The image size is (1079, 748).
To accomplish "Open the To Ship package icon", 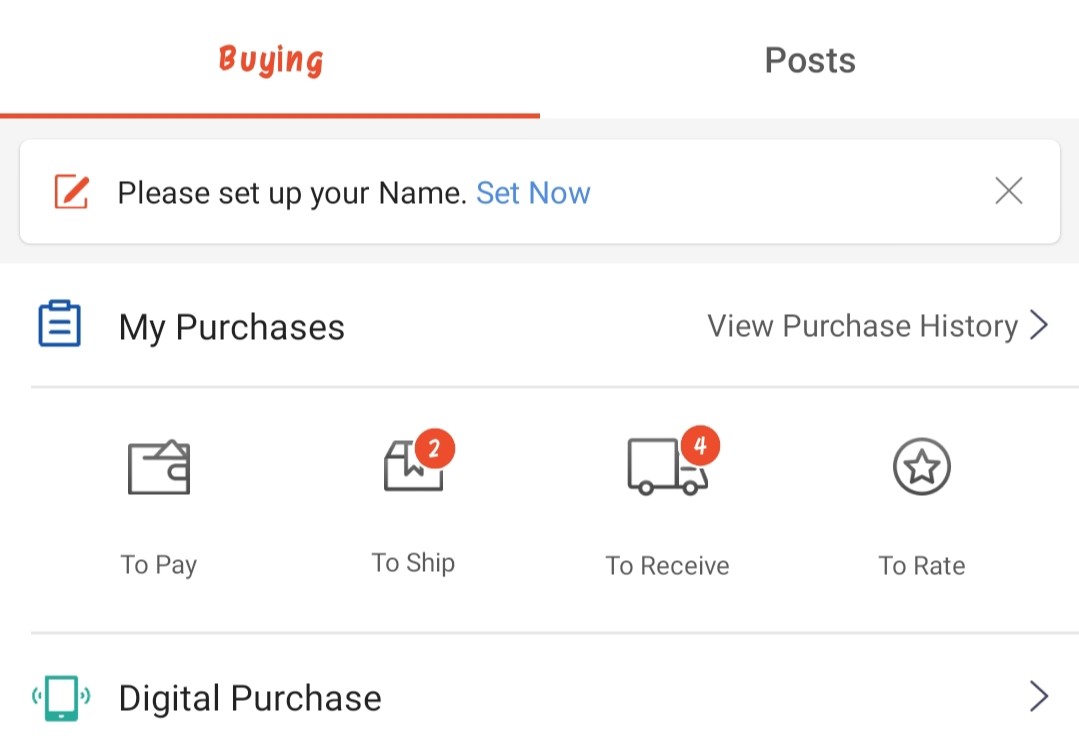I will click(413, 466).
